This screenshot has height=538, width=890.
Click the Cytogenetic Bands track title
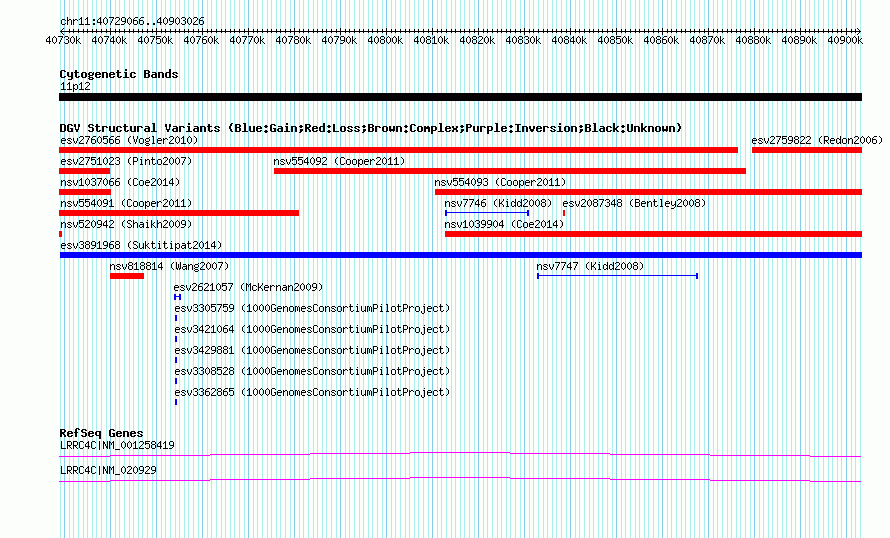[119, 74]
